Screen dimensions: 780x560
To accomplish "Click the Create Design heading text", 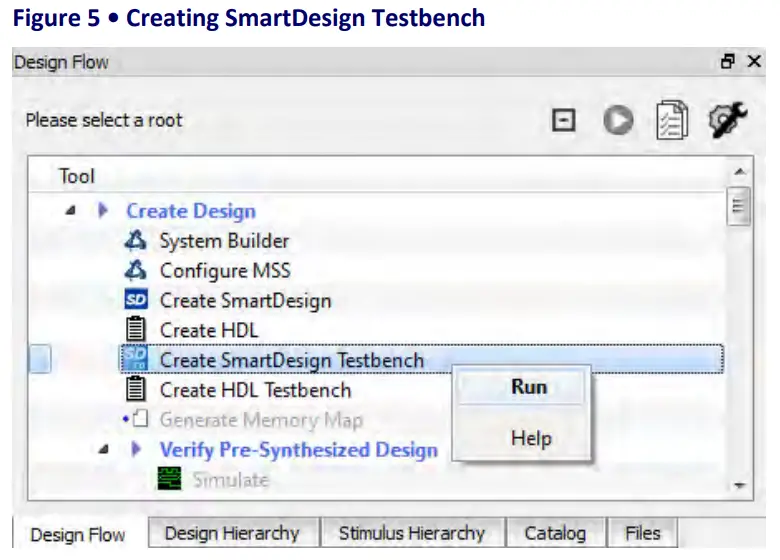I will pos(191,211).
